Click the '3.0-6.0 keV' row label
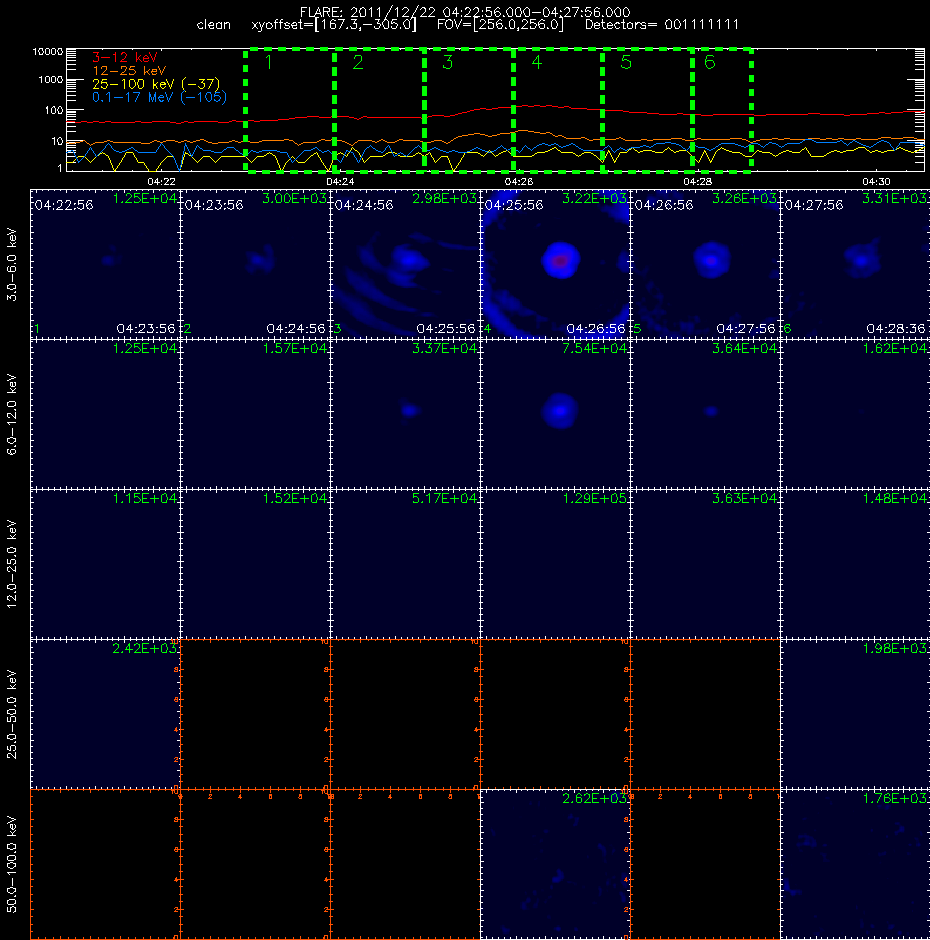Image resolution: width=930 pixels, height=940 pixels. (x=12, y=264)
